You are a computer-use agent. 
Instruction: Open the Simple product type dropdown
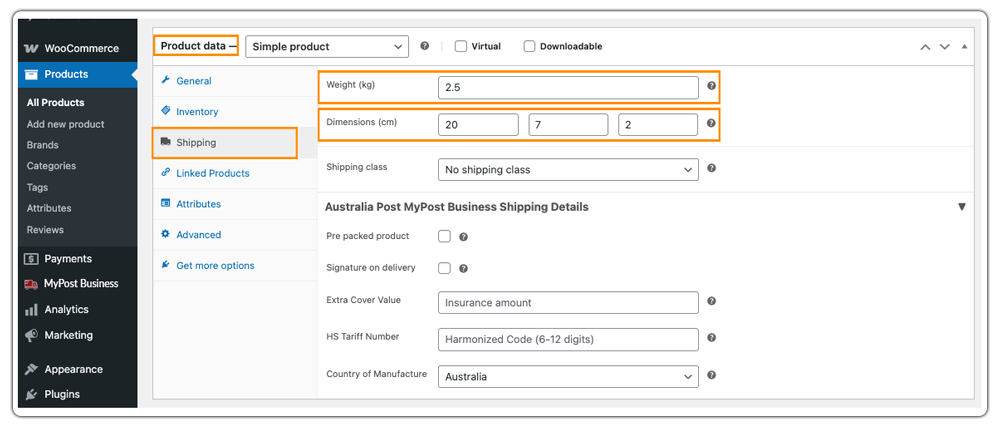(327, 47)
